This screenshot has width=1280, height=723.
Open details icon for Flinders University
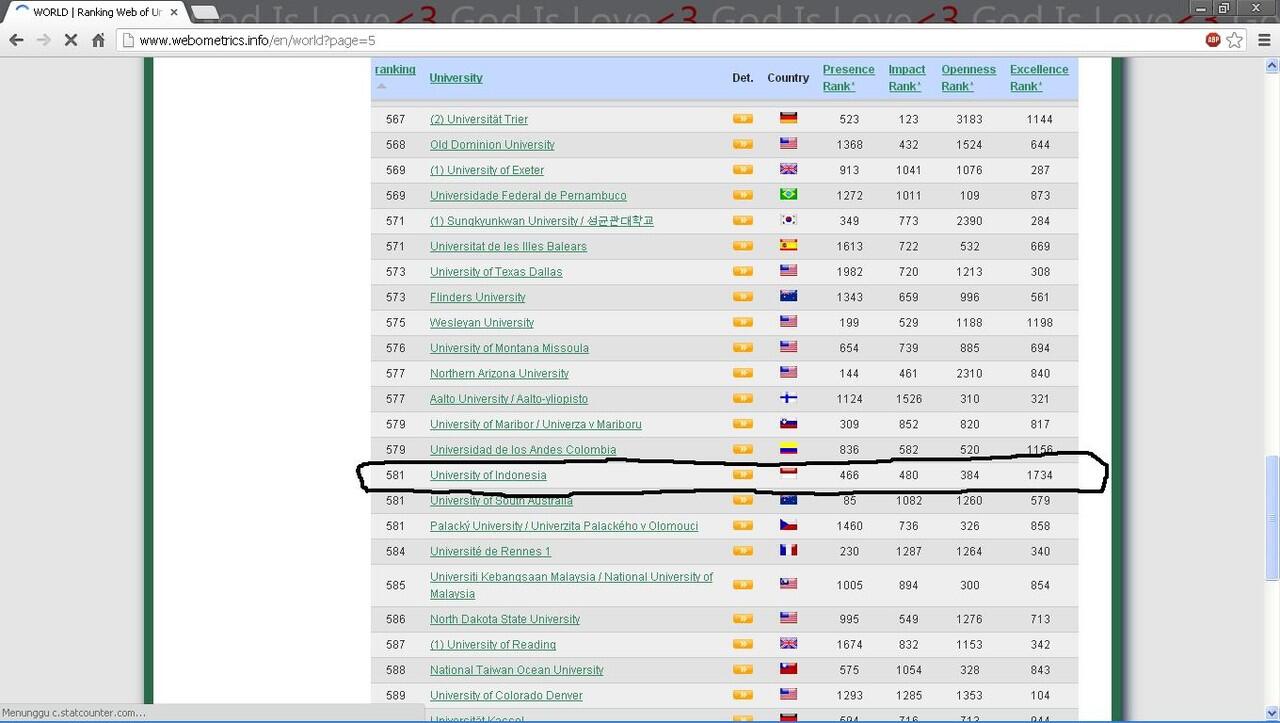click(x=742, y=296)
